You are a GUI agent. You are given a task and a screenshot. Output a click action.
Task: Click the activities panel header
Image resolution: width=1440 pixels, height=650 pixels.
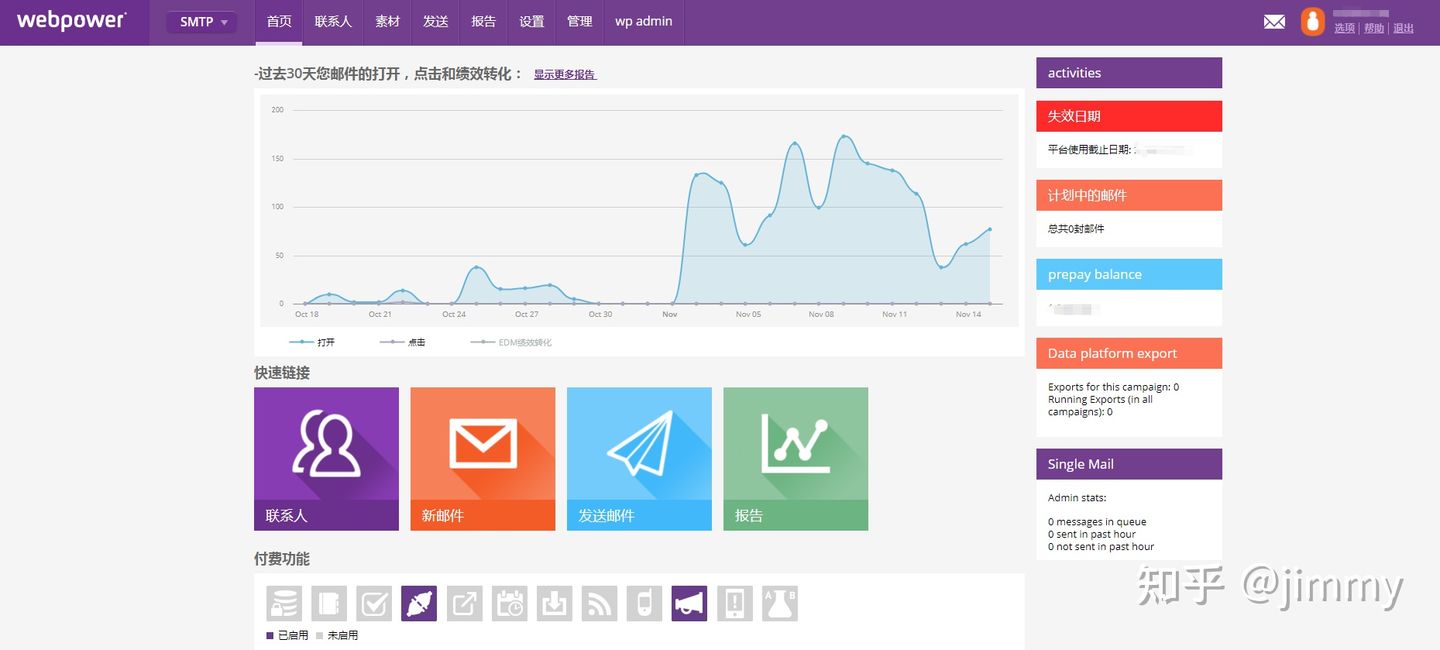[x=1129, y=73]
